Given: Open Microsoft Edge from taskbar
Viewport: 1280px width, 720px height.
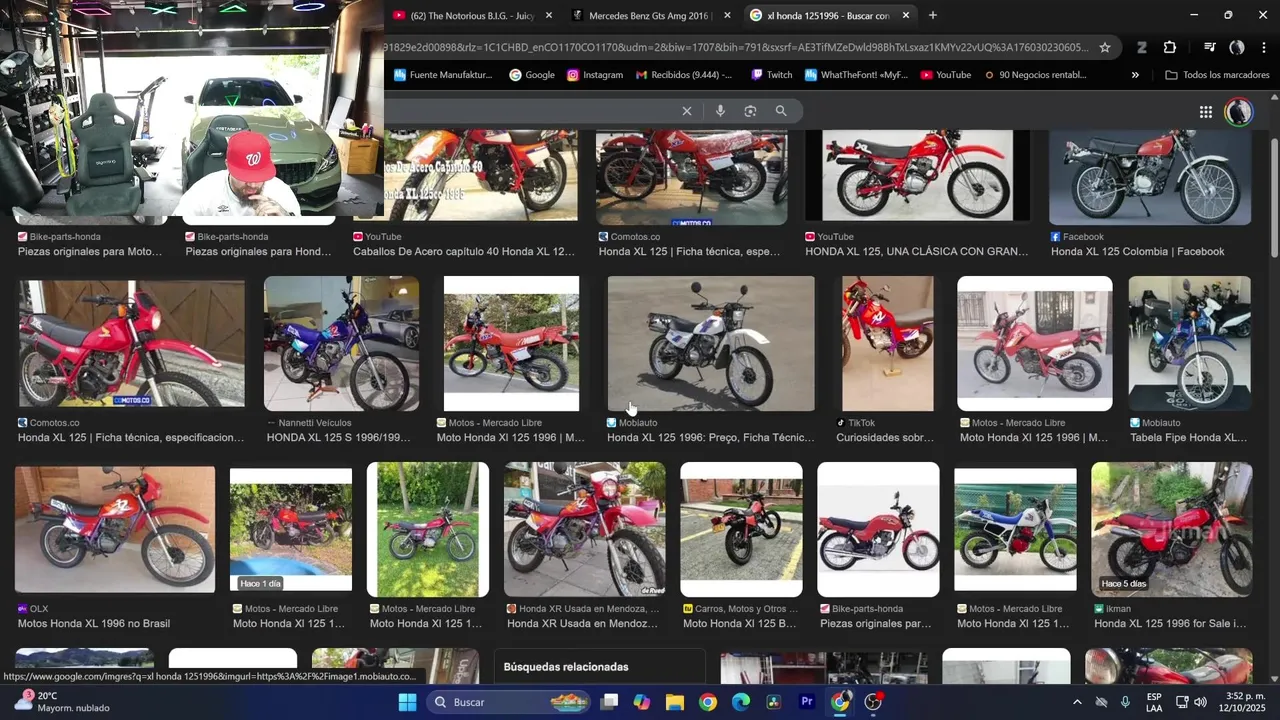Looking at the screenshot, I should click(x=740, y=702).
